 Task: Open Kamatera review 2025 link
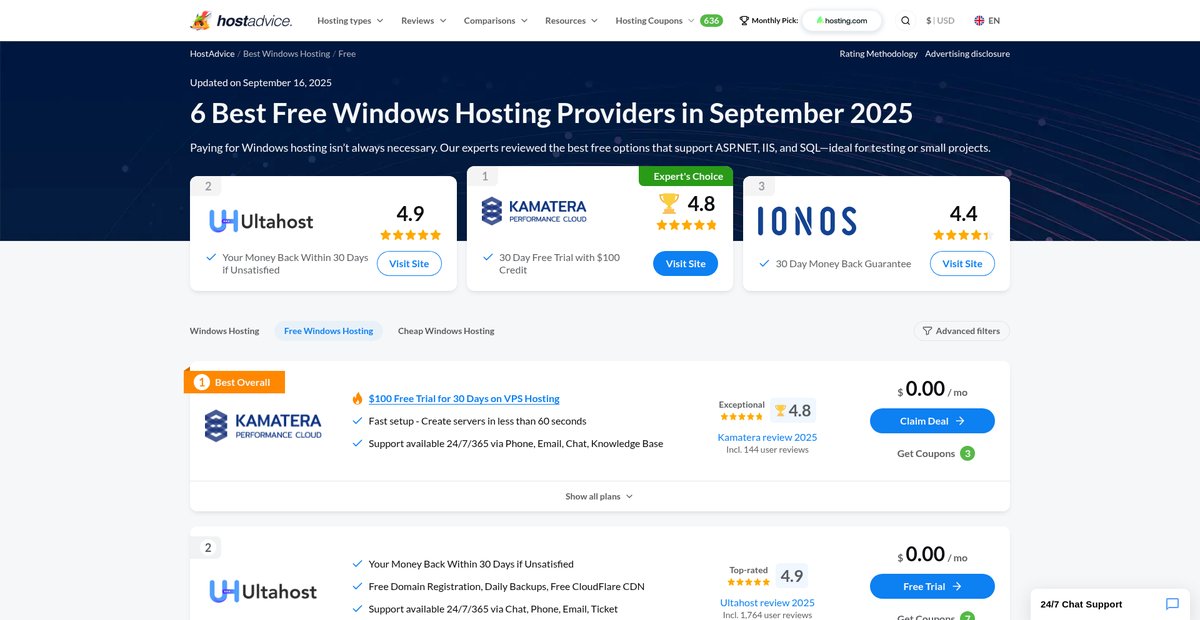tap(767, 437)
